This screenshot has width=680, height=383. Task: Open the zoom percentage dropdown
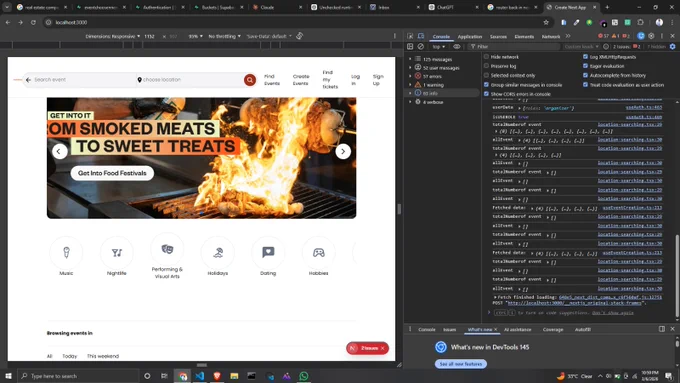tap(196, 36)
